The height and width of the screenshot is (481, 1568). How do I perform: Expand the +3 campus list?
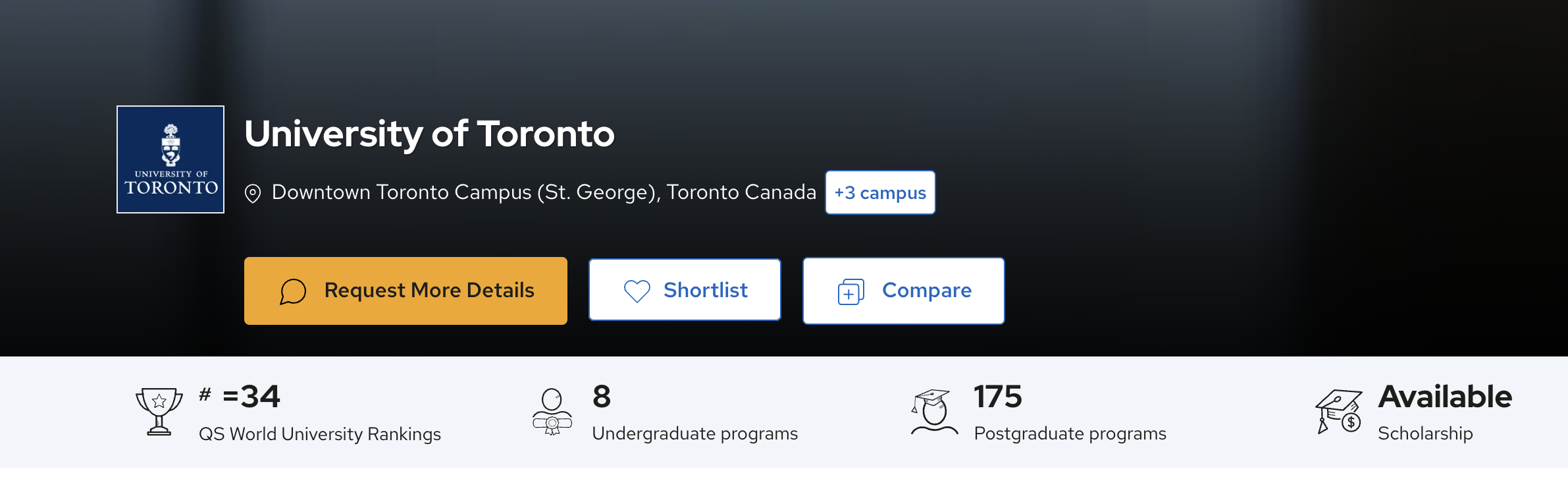(879, 192)
